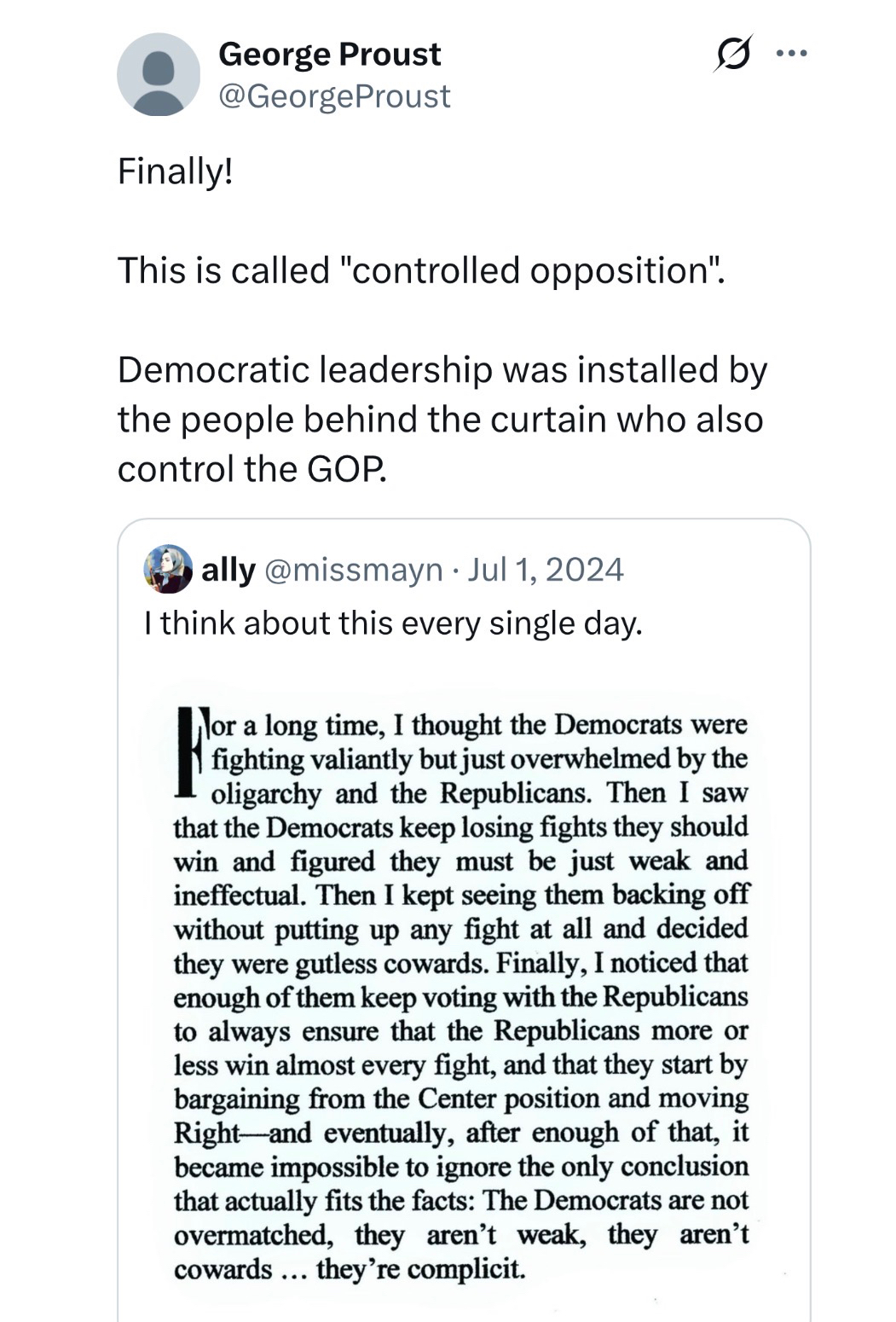Click "I think about this every single day."
Viewport: 896px width, 1322px height.
coord(393,623)
